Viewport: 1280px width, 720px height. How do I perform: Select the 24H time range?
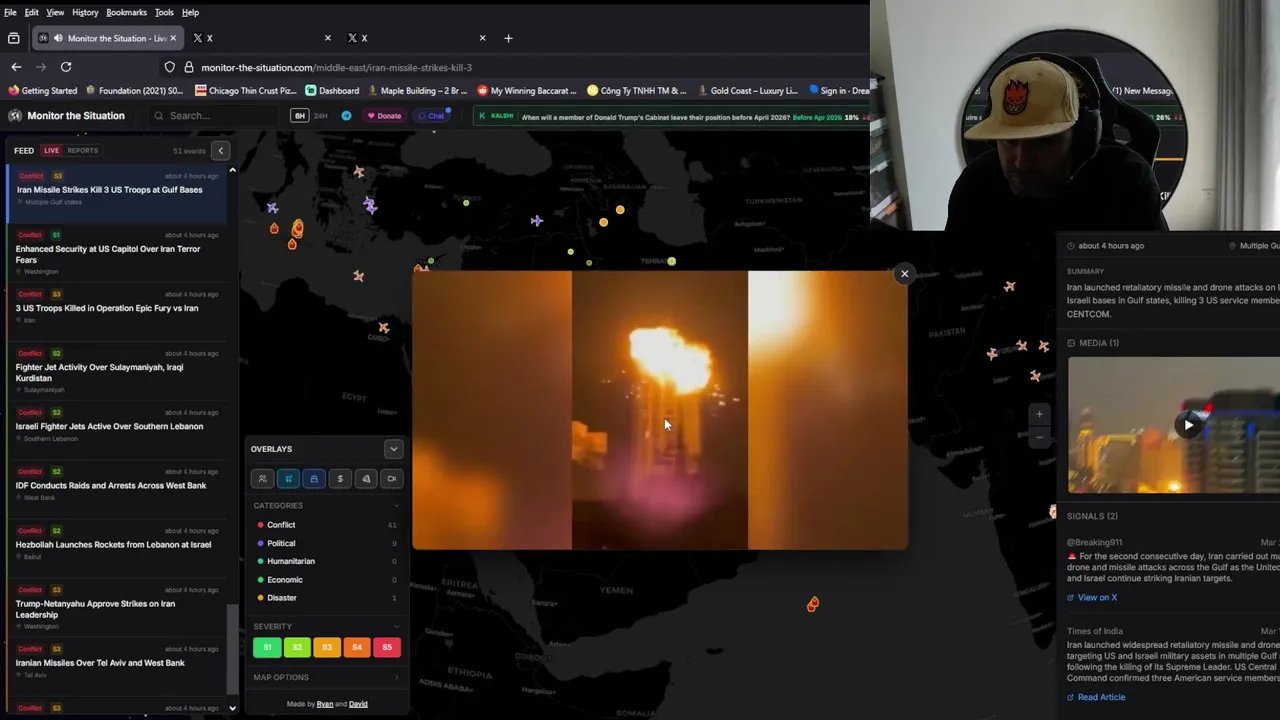321,115
